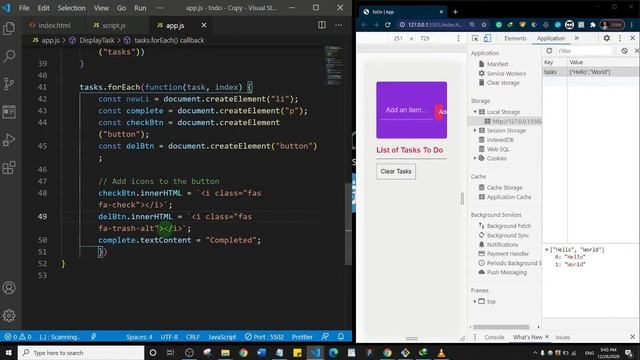Open the File menu
The width and height of the screenshot is (640, 360).
[24, 8]
